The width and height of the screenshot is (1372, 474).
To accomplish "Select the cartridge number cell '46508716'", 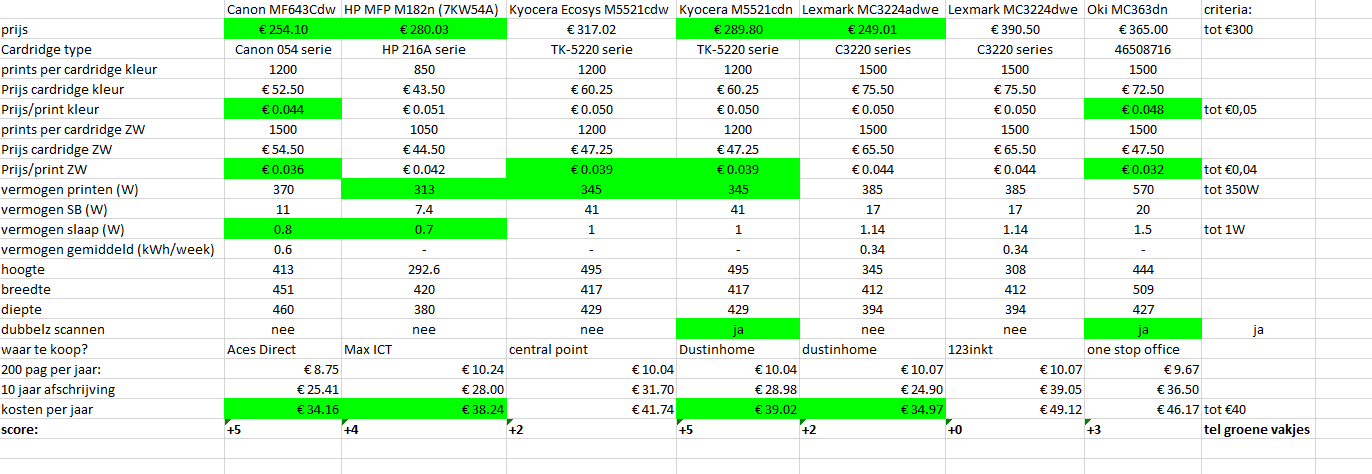I will [1143, 50].
